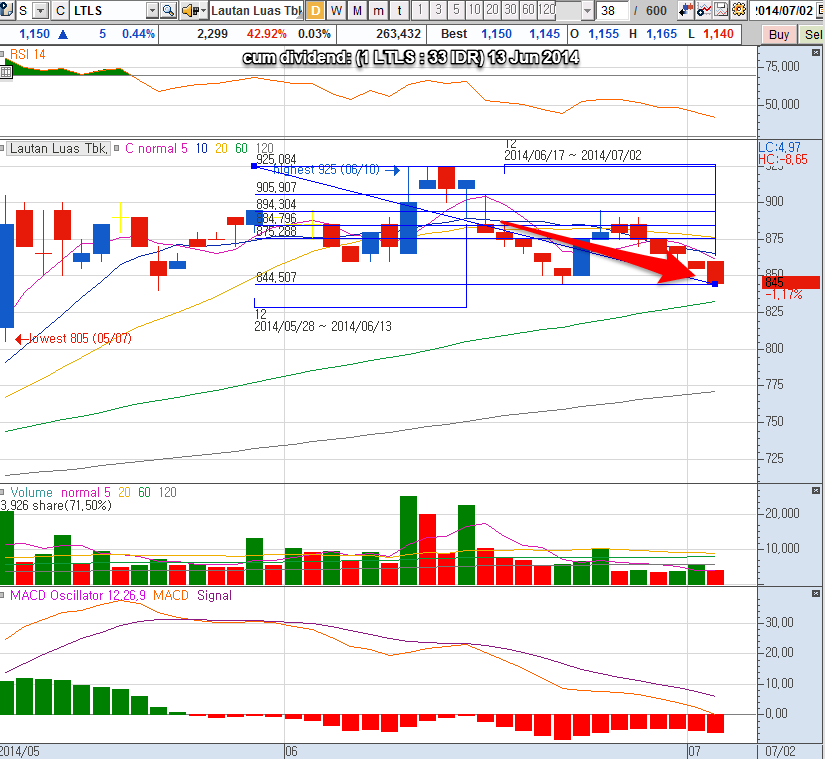This screenshot has height=759, width=825.
Task: Click the stock search magnifier icon
Action: pyautogui.click(x=168, y=10)
